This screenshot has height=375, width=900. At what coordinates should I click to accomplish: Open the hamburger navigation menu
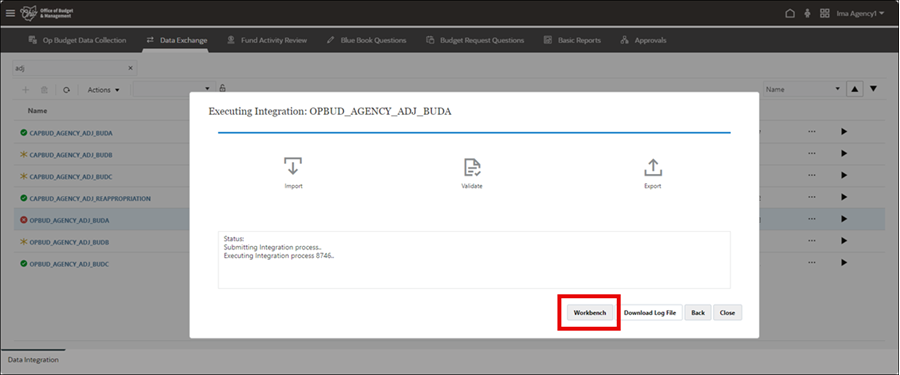tap(10, 13)
